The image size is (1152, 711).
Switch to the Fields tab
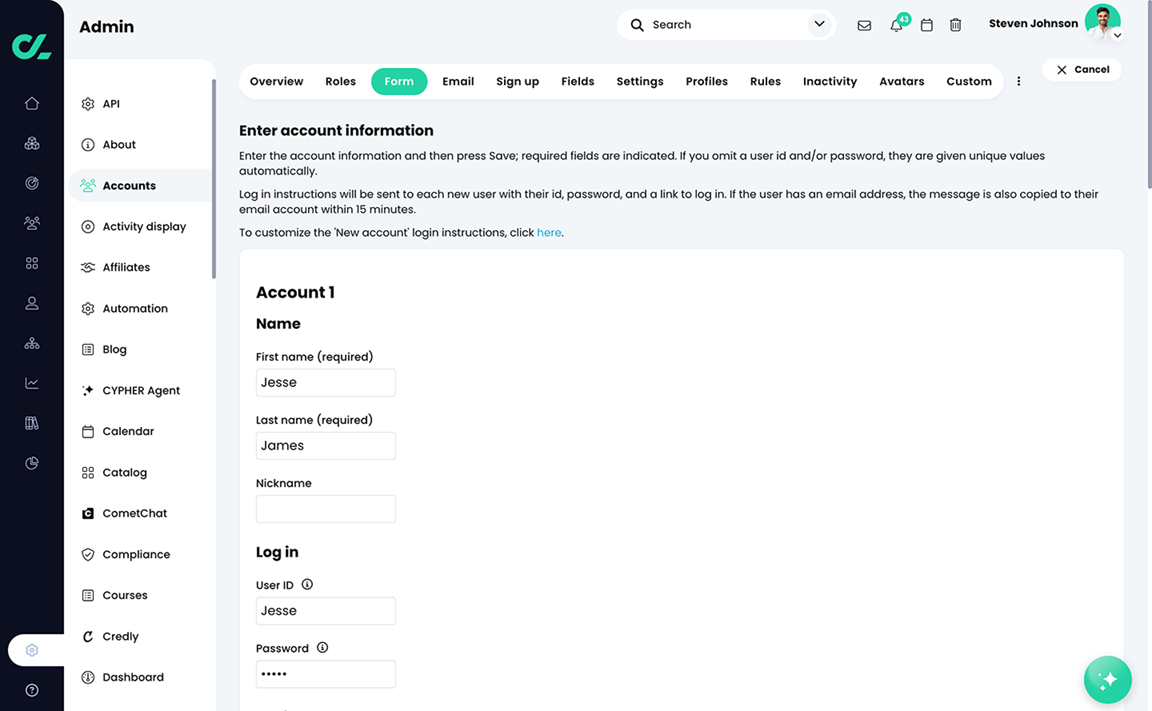(577, 82)
